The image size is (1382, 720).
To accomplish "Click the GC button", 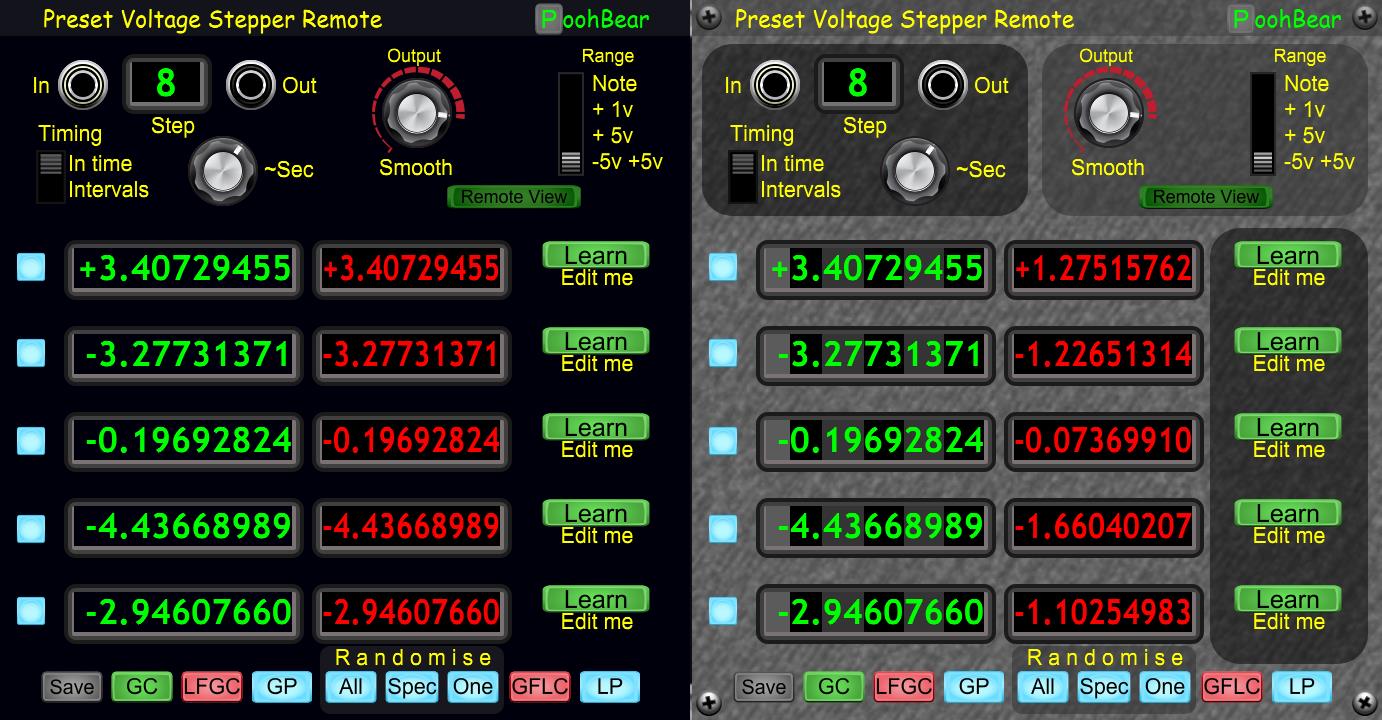I will (x=142, y=687).
